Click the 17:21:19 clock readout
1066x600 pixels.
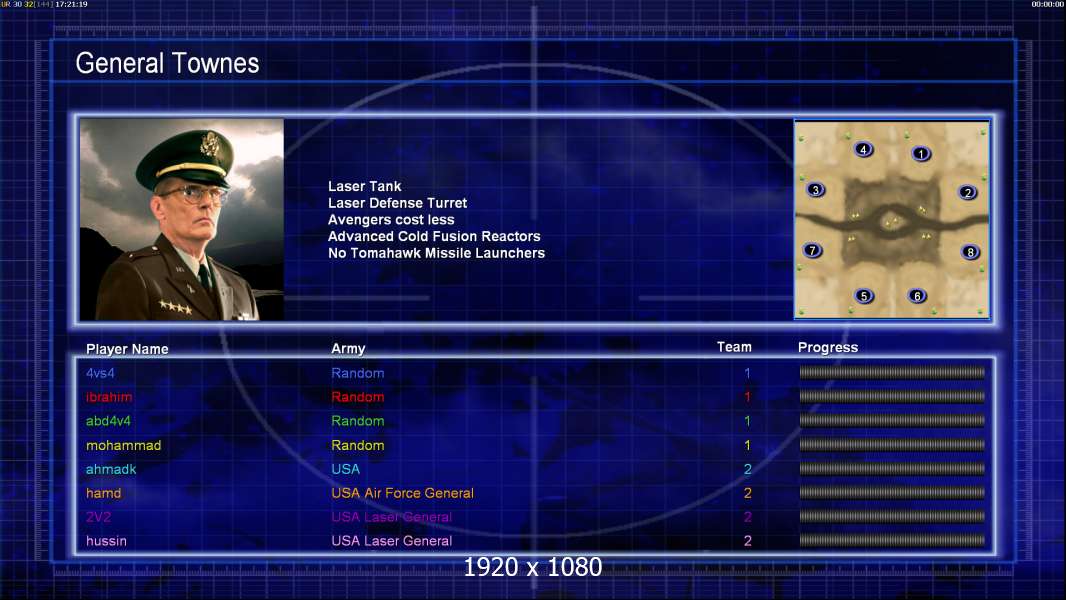71,4
